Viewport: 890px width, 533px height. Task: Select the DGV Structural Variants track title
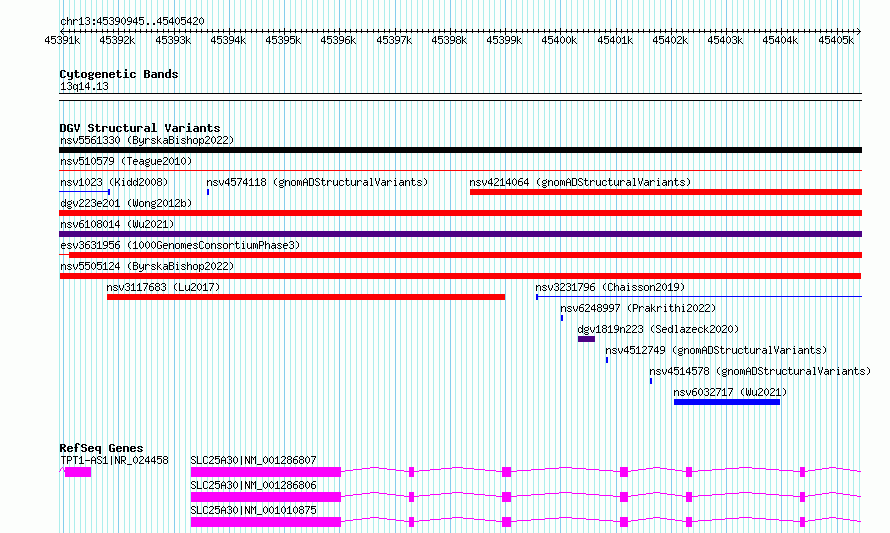pyautogui.click(x=140, y=128)
